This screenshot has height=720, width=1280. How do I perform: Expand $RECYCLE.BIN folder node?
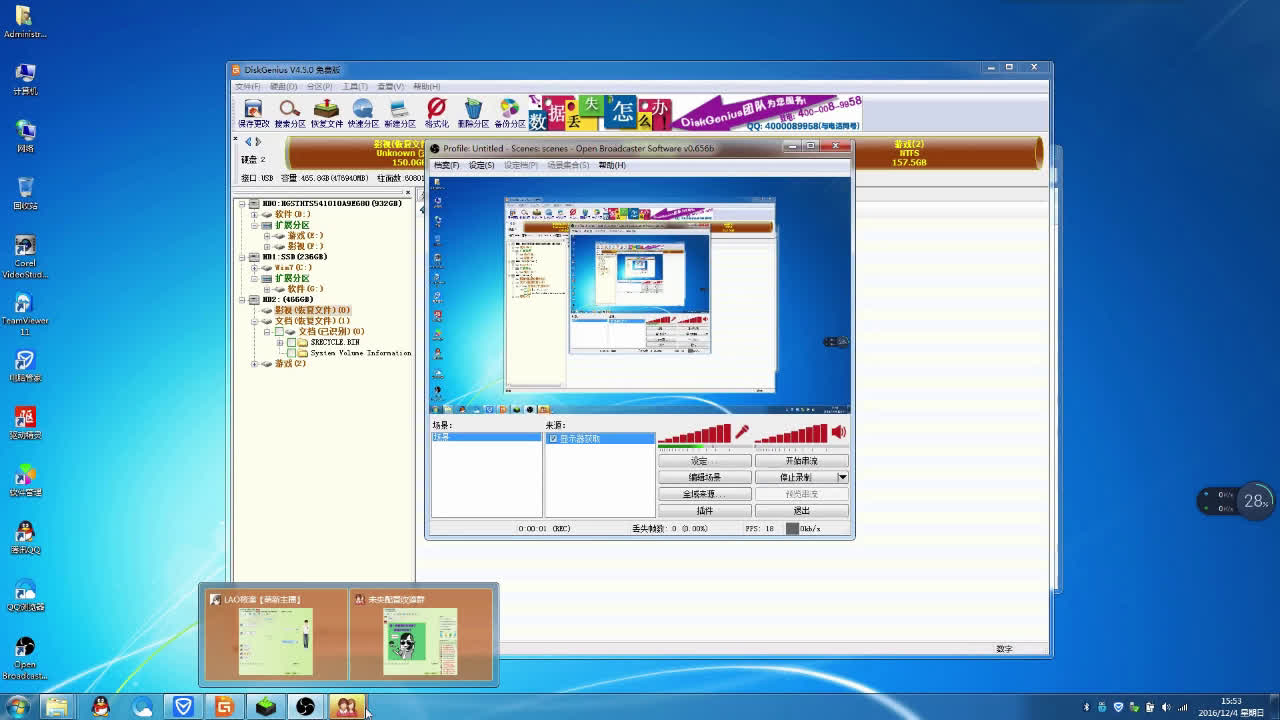pos(280,342)
